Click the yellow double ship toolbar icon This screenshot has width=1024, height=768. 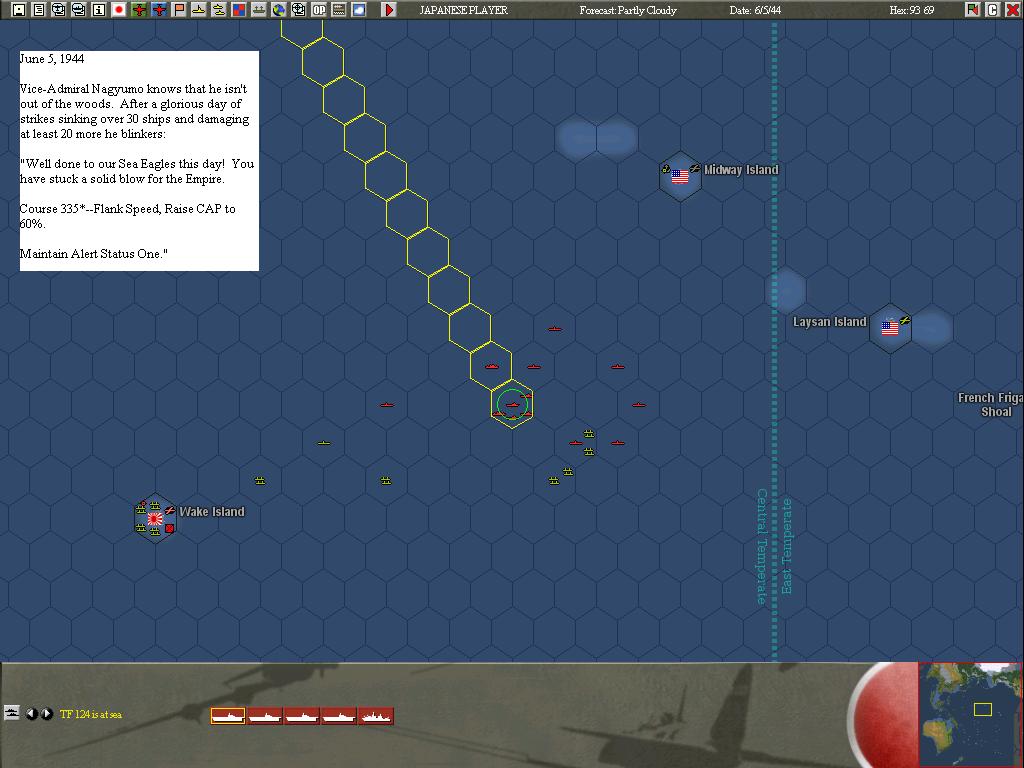click(219, 10)
